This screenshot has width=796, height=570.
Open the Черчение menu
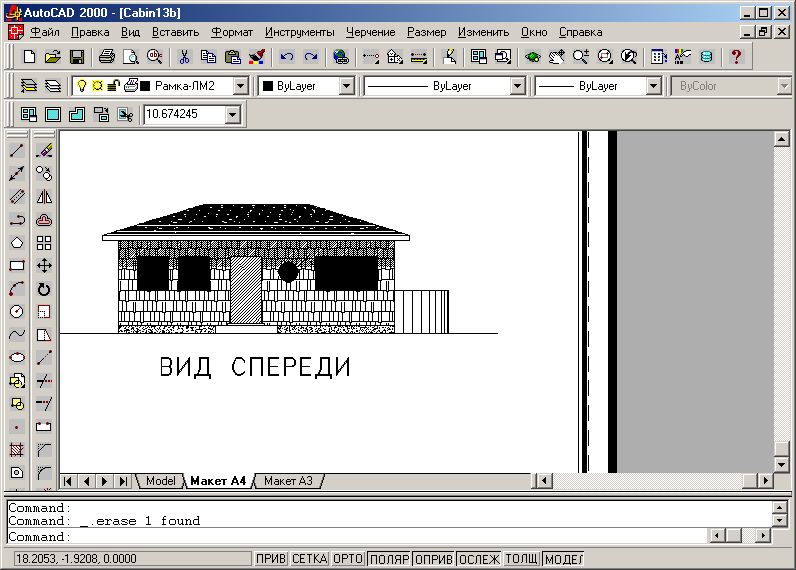coord(371,32)
